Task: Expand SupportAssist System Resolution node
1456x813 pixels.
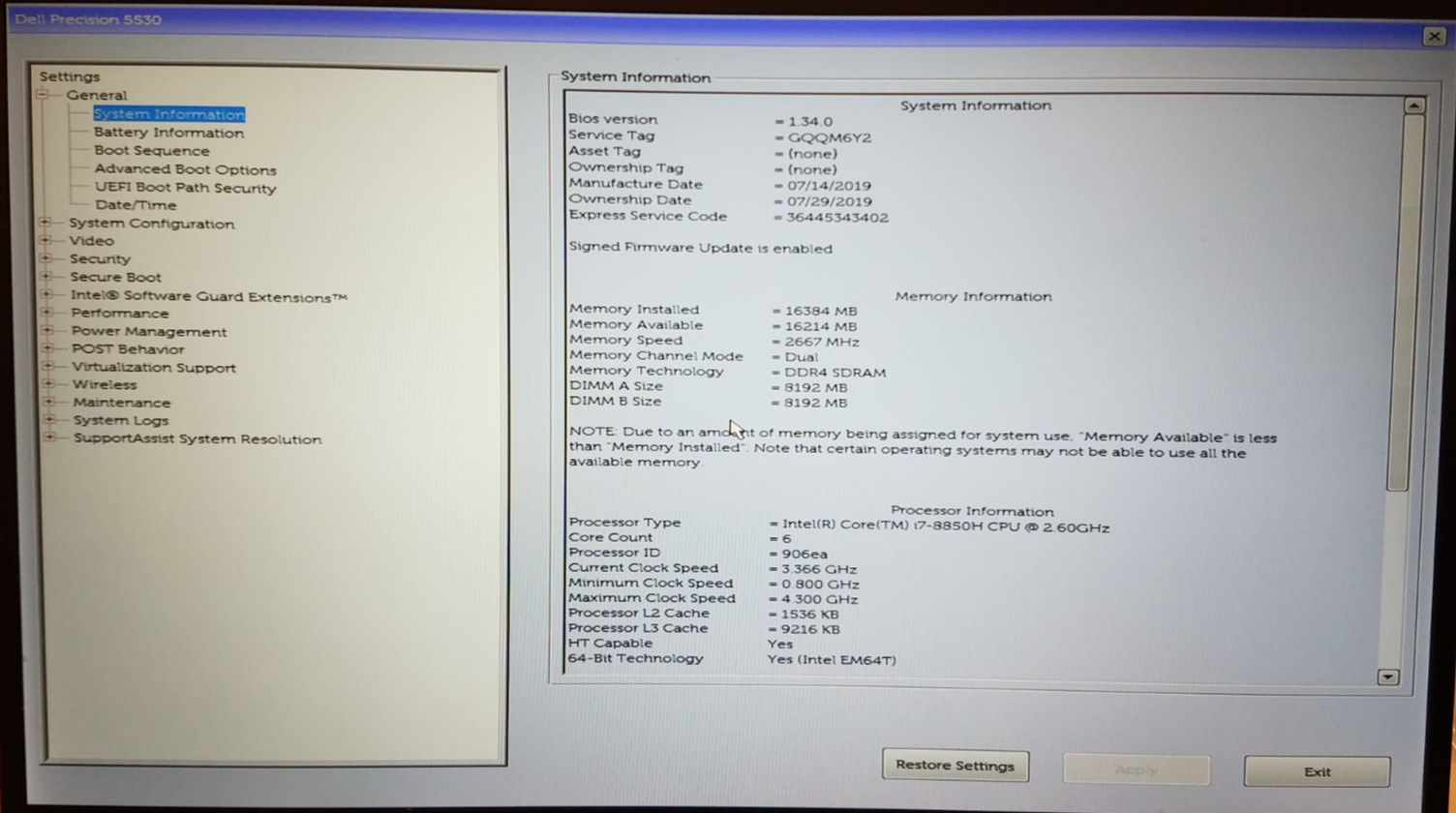Action: click(x=50, y=437)
